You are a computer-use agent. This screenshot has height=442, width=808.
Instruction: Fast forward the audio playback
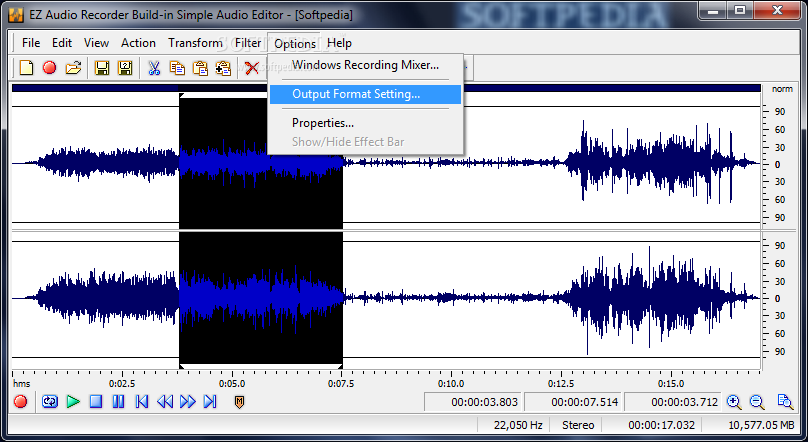[188, 401]
